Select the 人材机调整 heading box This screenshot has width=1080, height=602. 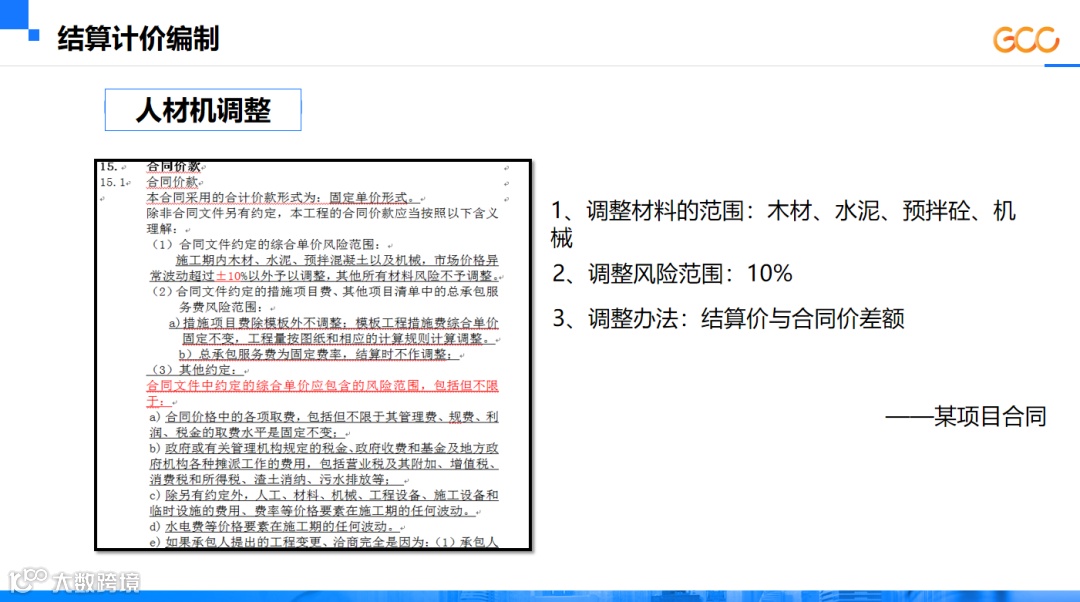pyautogui.click(x=203, y=110)
